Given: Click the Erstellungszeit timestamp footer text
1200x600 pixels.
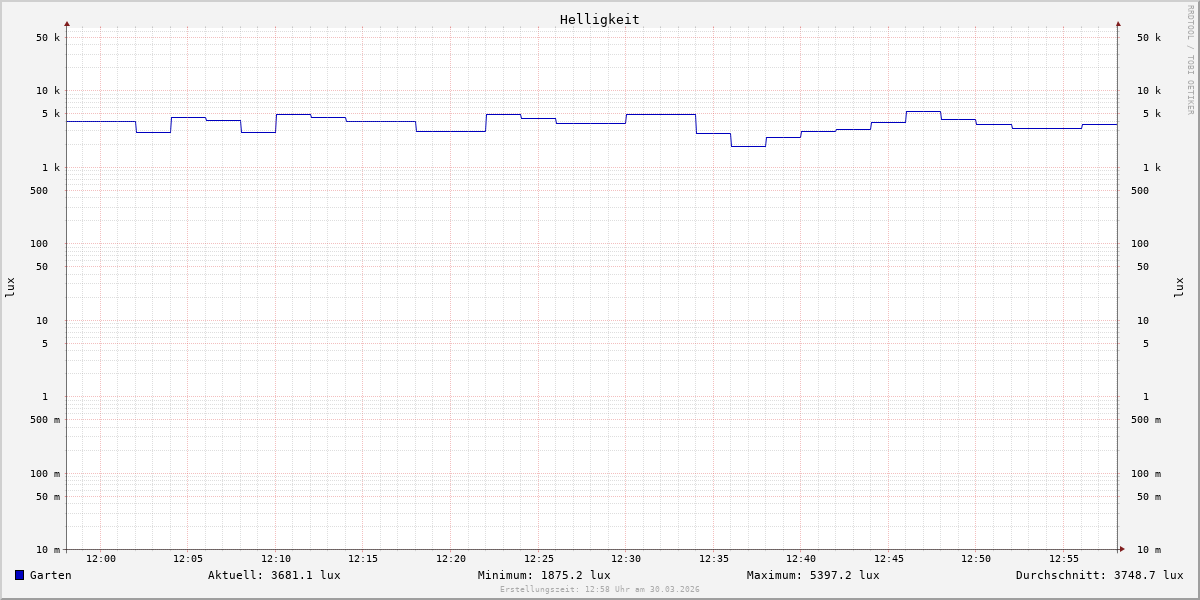Looking at the screenshot, I should (x=600, y=590).
